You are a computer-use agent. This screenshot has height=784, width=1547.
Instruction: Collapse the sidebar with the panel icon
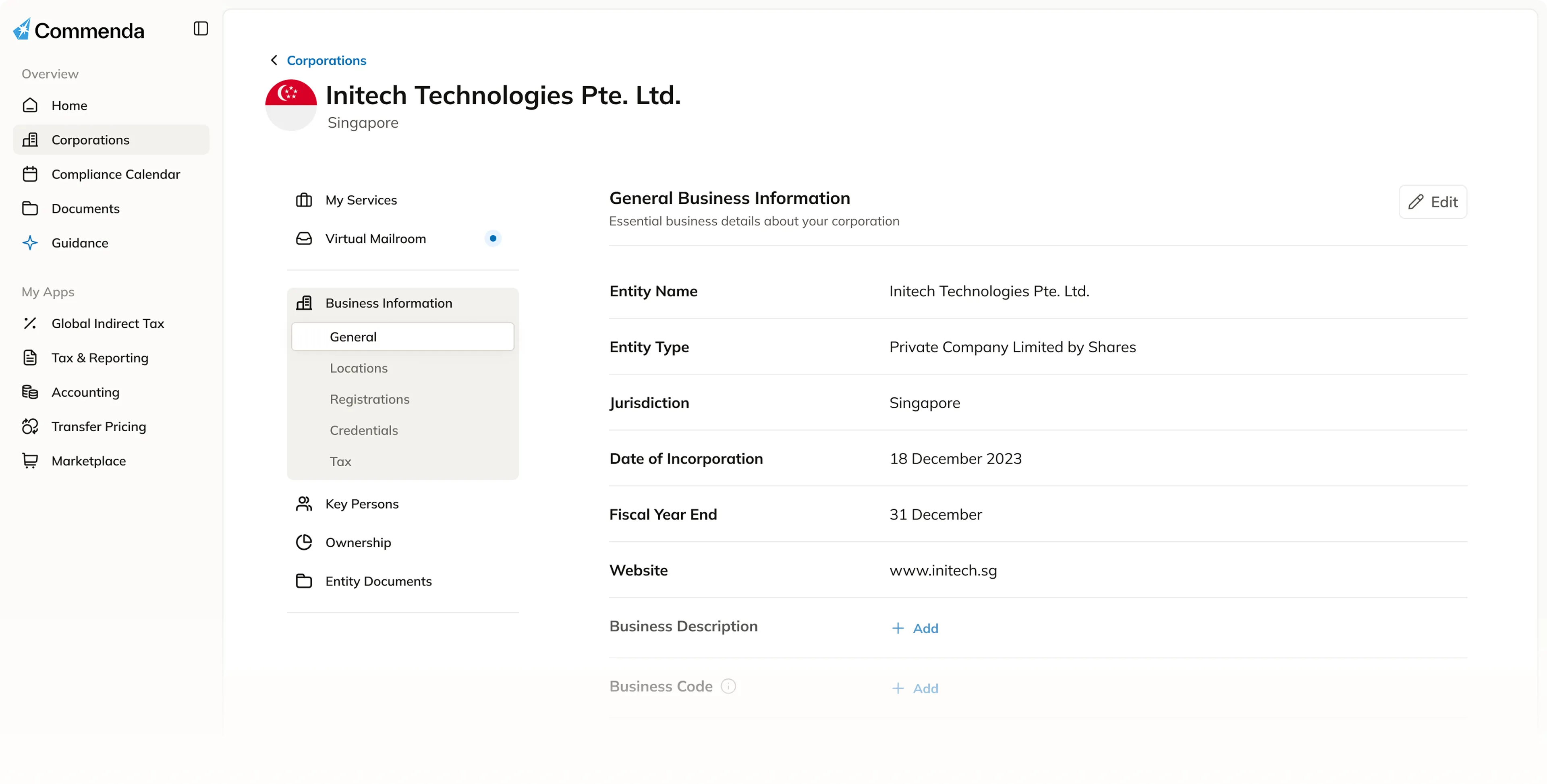(201, 29)
